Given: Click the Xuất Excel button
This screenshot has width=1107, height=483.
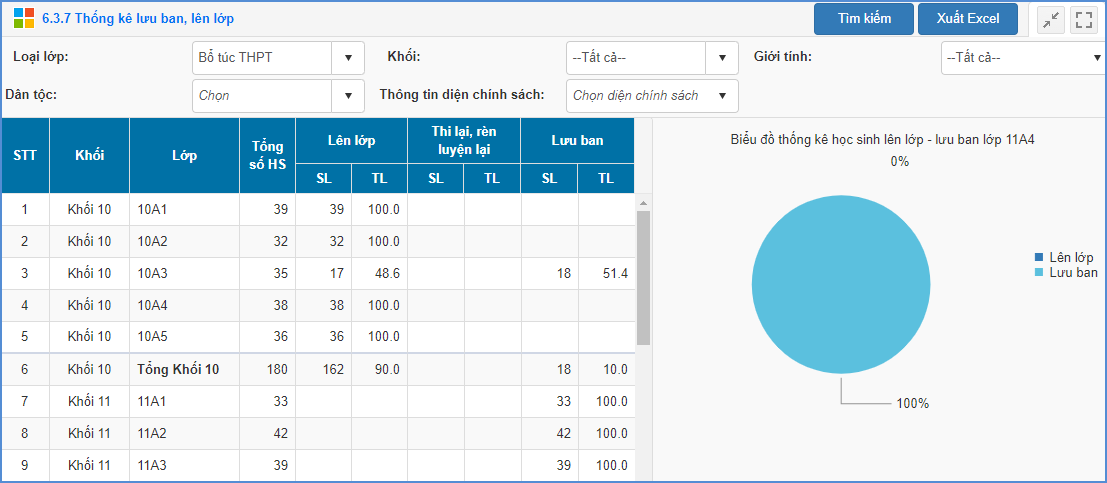Looking at the screenshot, I should point(968,19).
